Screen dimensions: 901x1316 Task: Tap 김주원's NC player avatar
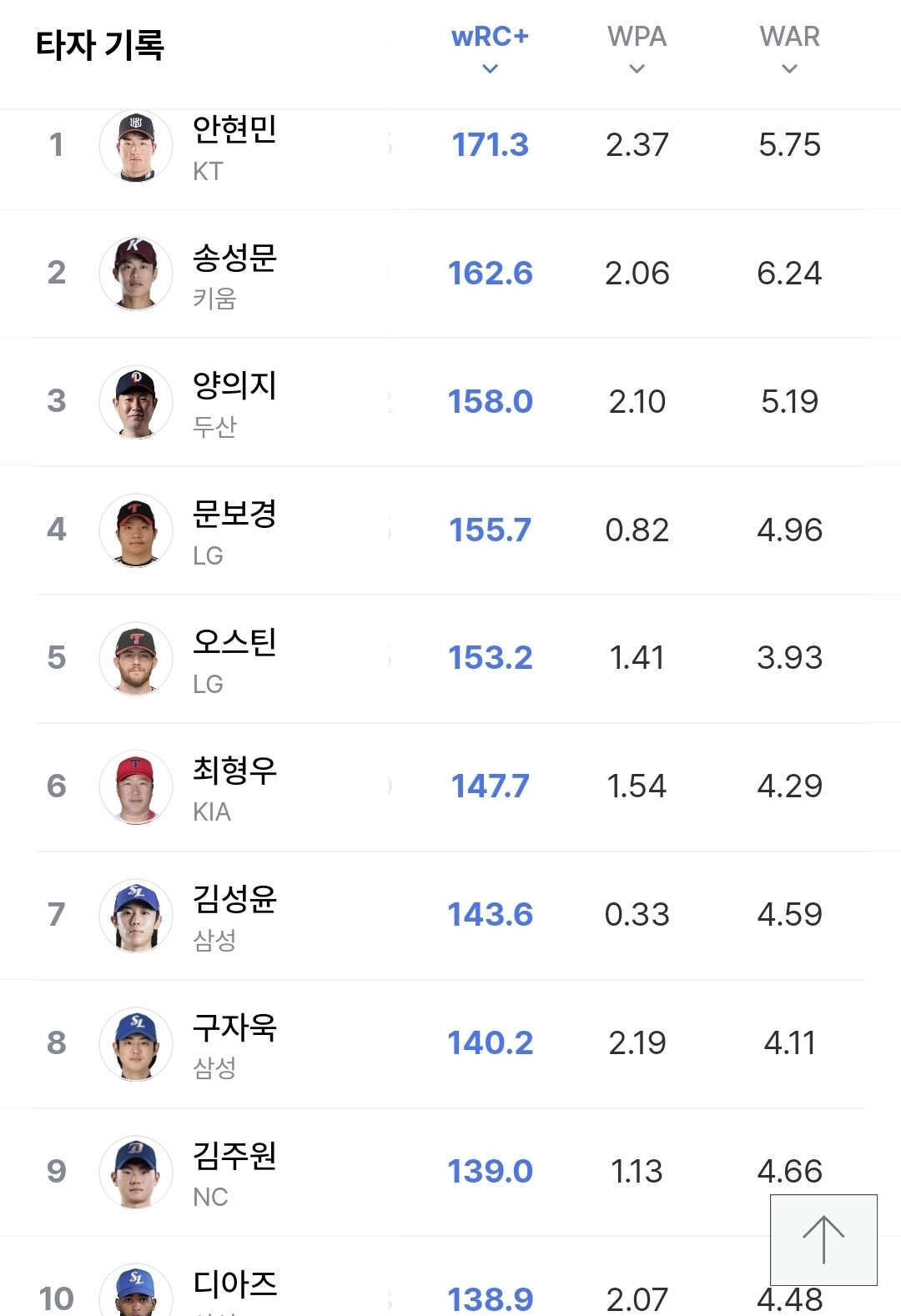click(x=136, y=1172)
